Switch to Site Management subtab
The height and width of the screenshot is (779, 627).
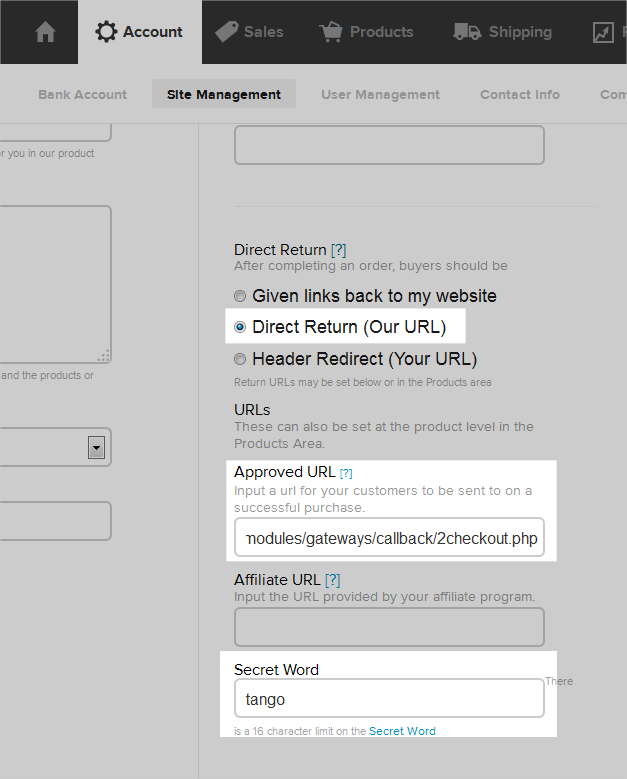(224, 94)
